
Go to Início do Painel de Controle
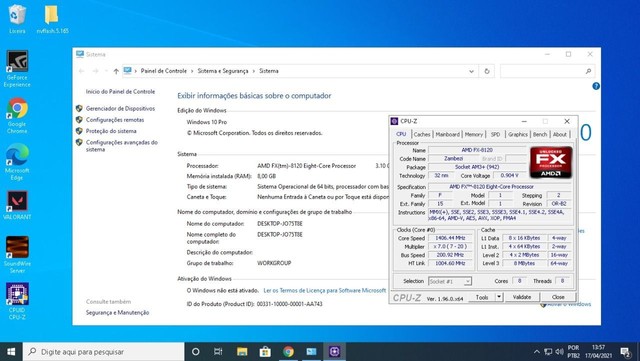120,92
